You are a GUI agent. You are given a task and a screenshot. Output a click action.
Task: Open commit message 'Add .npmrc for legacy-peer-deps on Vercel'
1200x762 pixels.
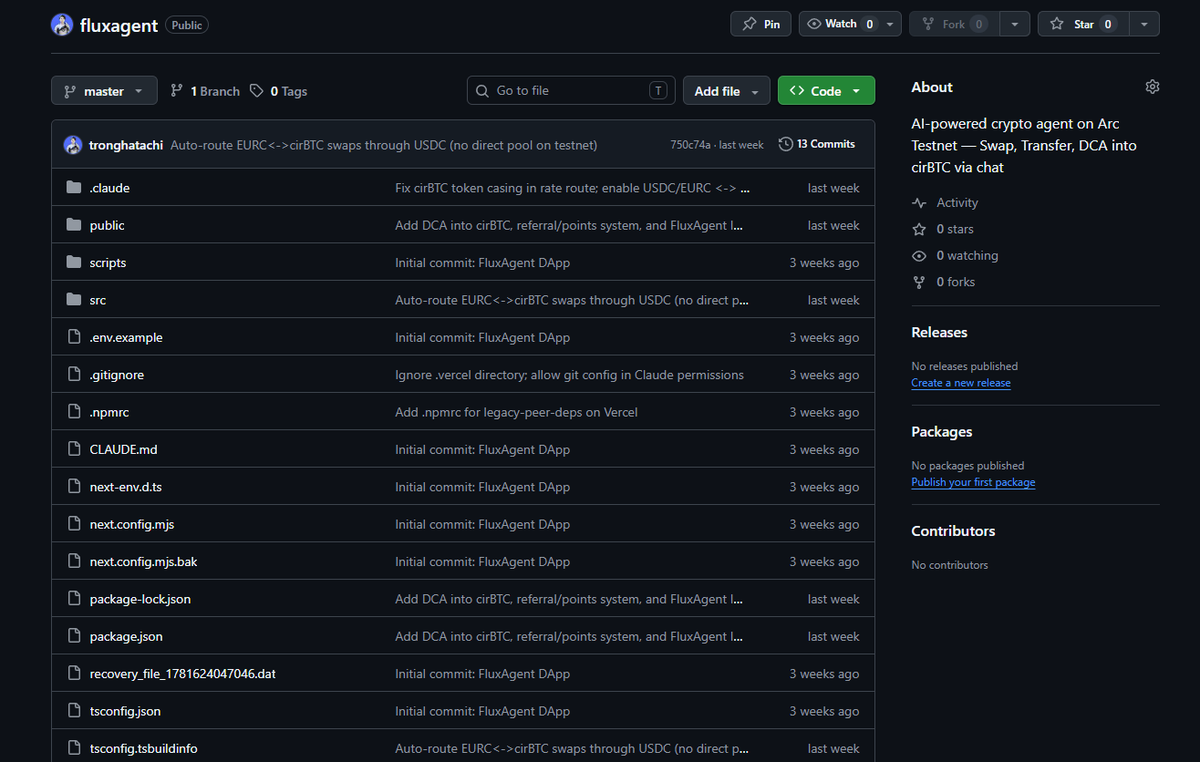point(516,412)
